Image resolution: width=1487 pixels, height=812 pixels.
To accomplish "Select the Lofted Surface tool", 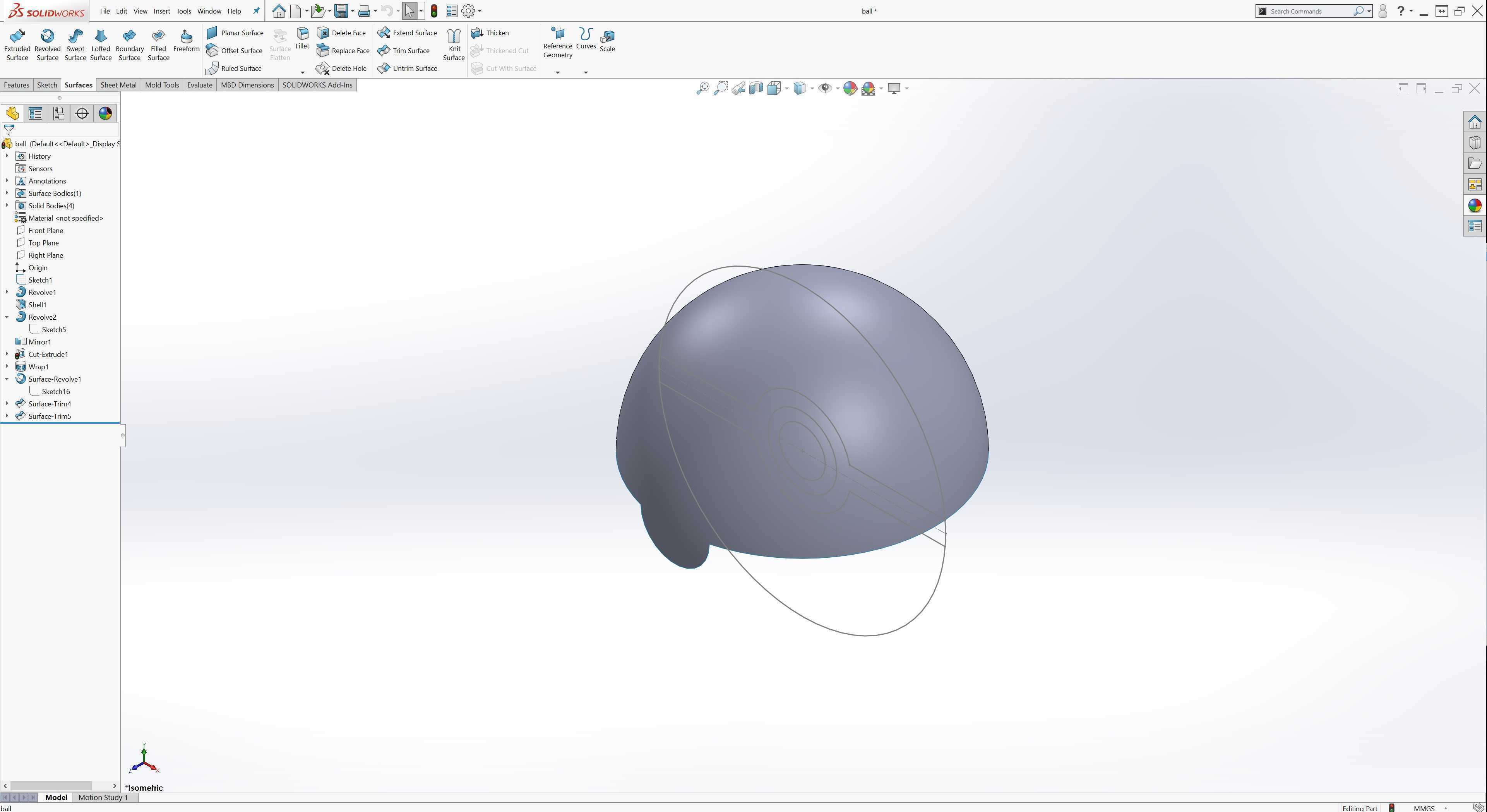I will click(x=101, y=45).
